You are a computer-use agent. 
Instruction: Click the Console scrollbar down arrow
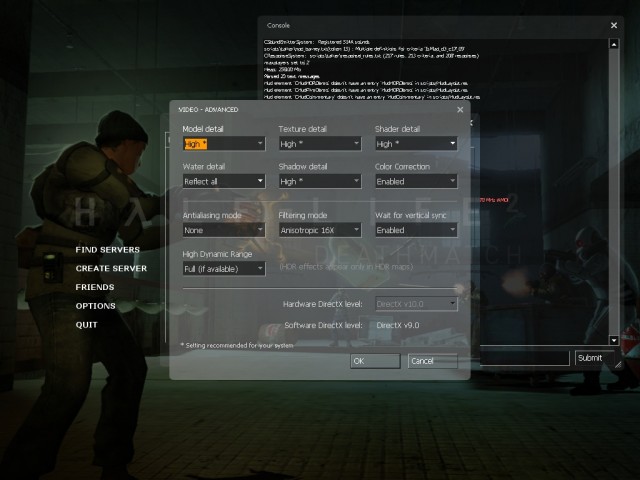(x=614, y=340)
